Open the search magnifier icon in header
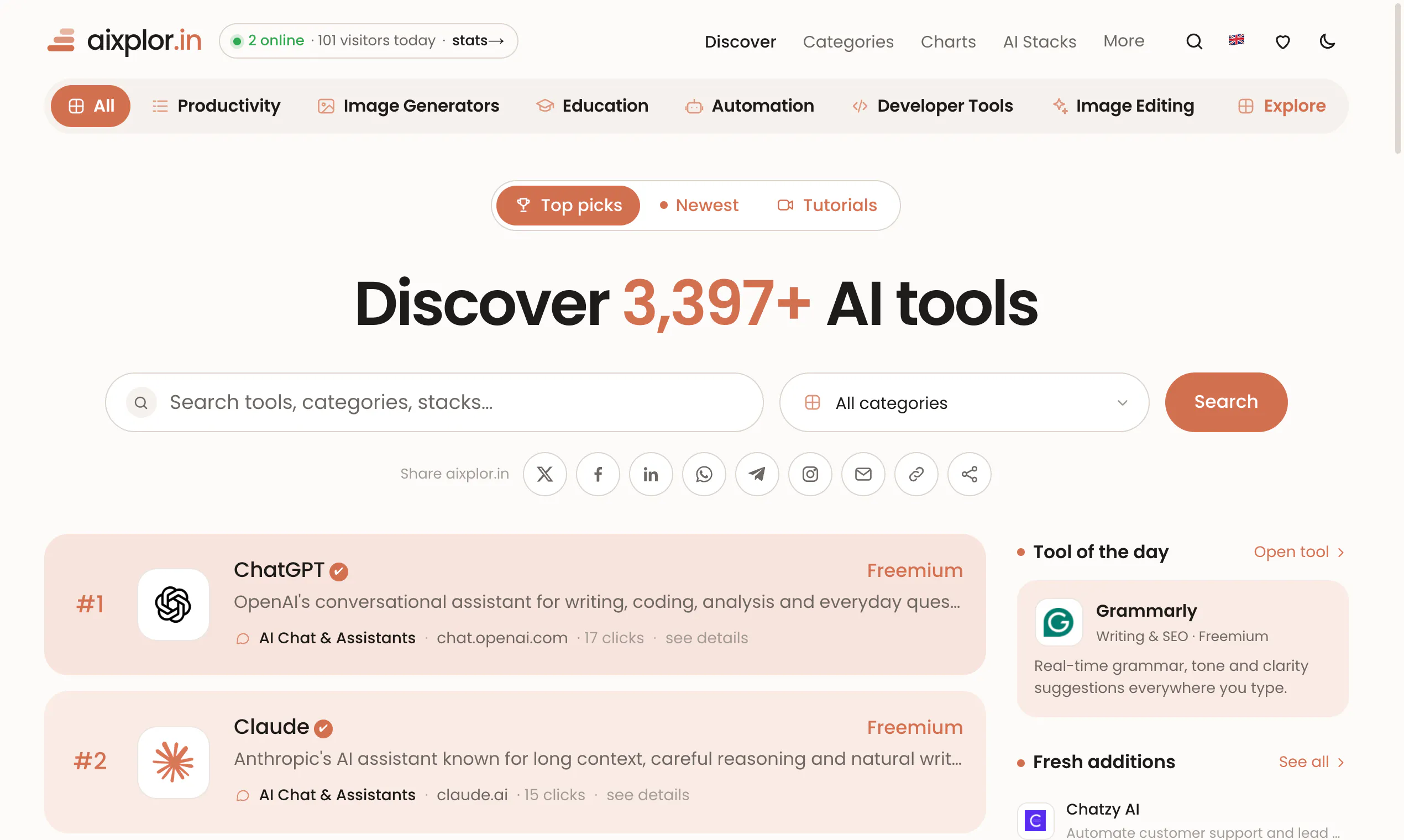Screen dimensions: 1404x840 1194,41
